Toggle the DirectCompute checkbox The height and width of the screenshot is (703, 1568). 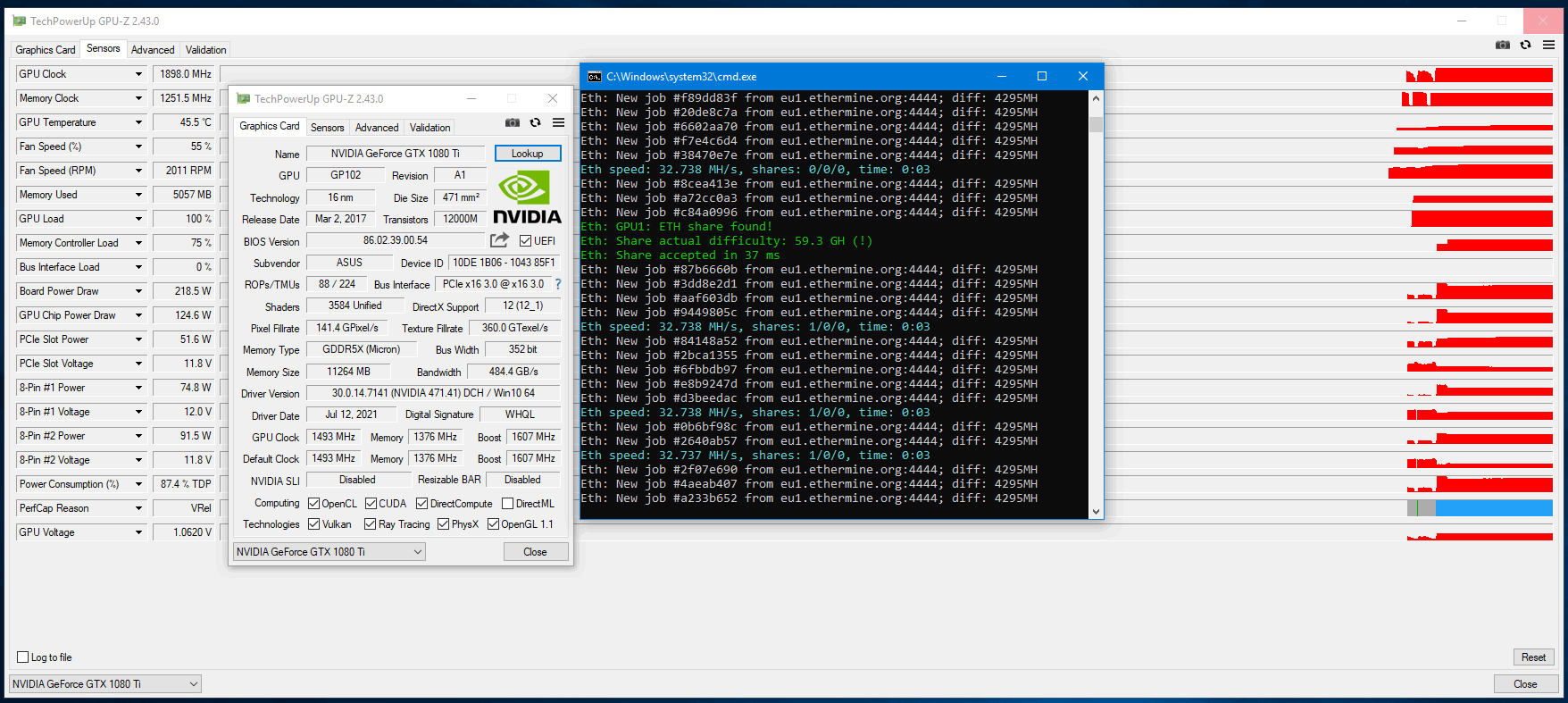click(x=422, y=504)
